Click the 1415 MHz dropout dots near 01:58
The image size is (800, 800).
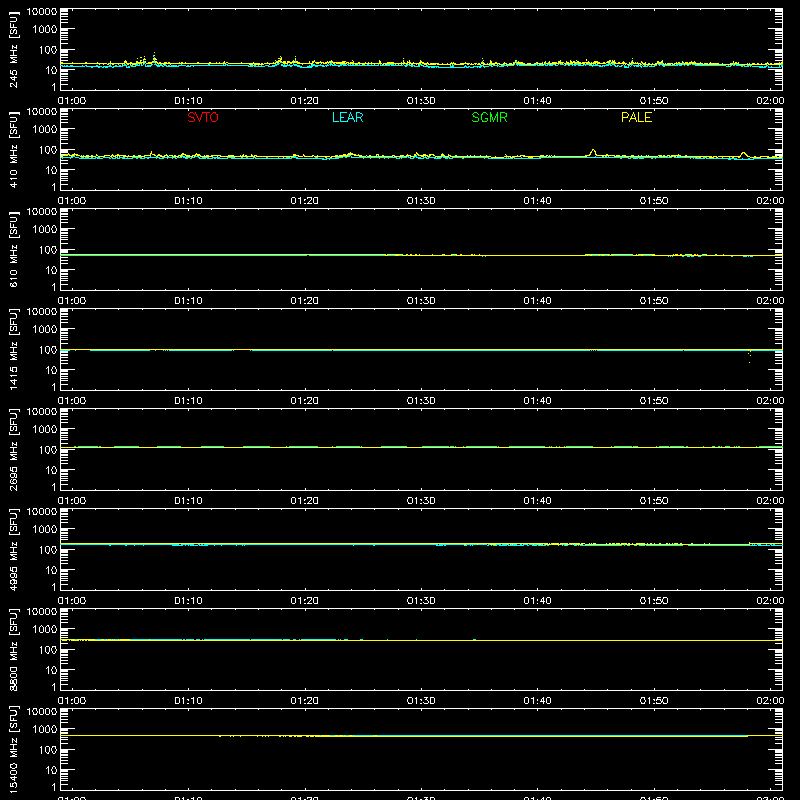[749, 356]
